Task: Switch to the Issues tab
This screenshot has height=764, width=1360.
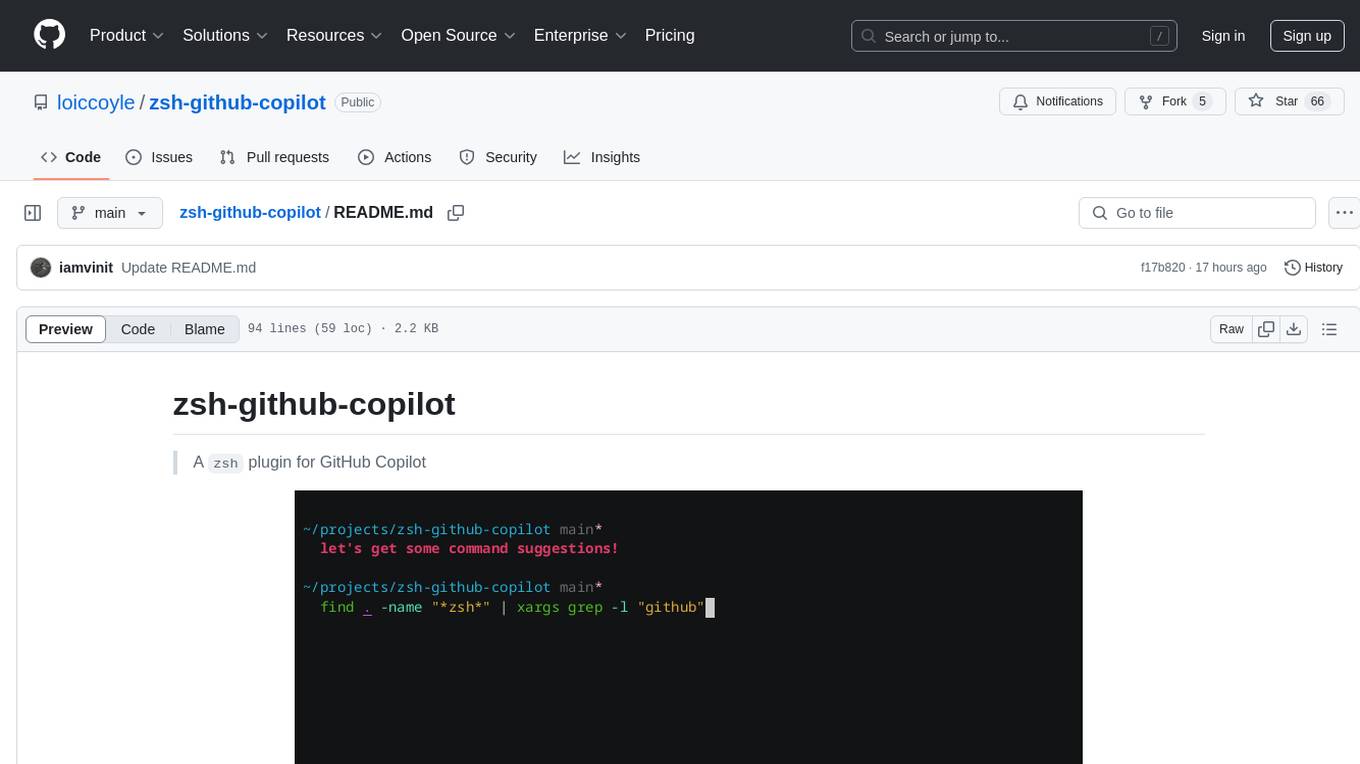Action: click(159, 157)
